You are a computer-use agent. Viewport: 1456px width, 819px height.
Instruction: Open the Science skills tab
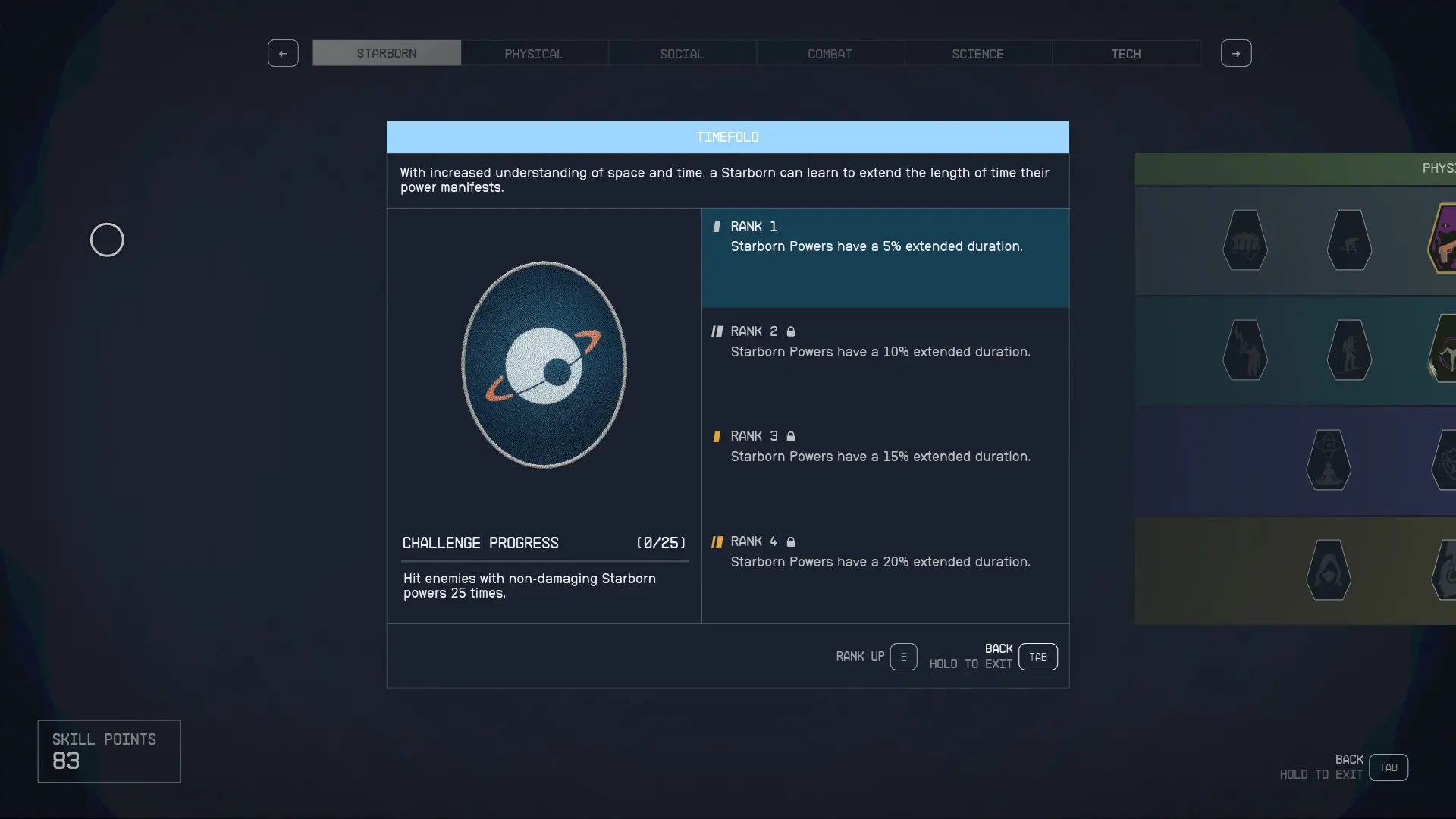coord(977,54)
